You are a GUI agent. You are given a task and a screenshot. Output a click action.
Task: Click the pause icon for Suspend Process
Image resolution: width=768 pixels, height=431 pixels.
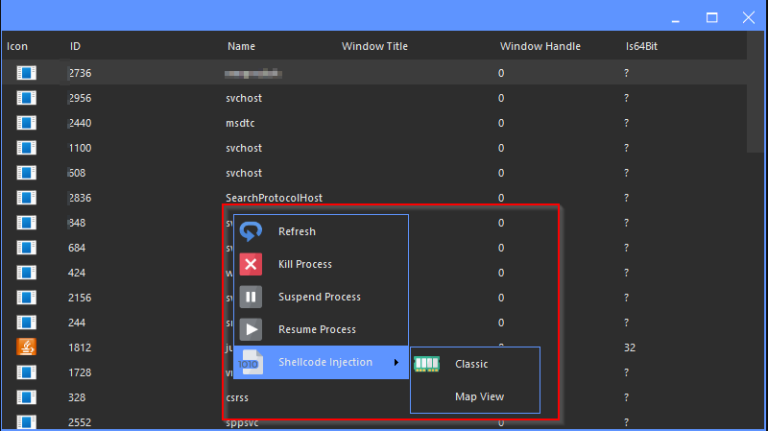pos(251,297)
